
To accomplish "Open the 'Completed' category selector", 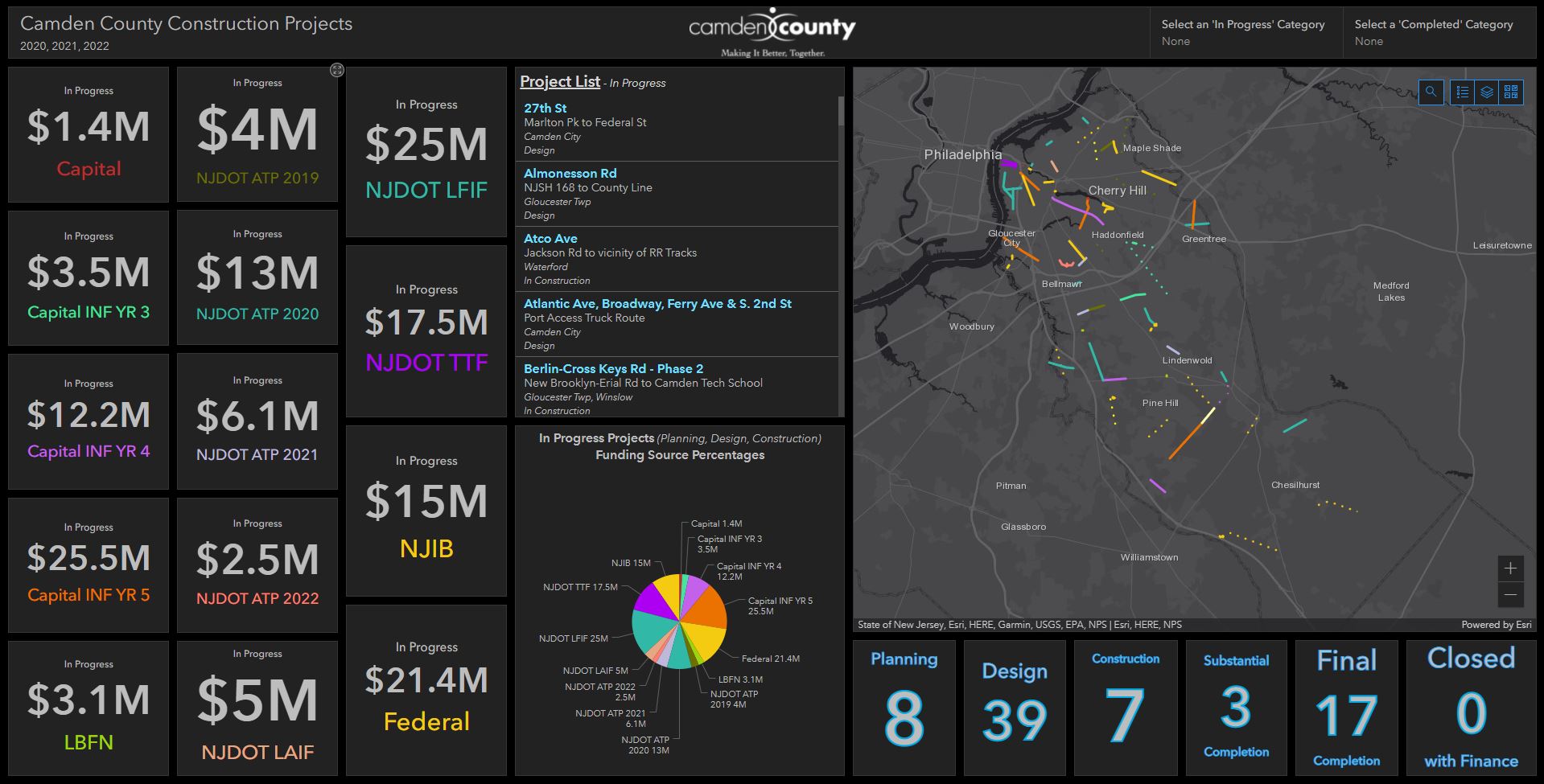I will coord(1439,33).
